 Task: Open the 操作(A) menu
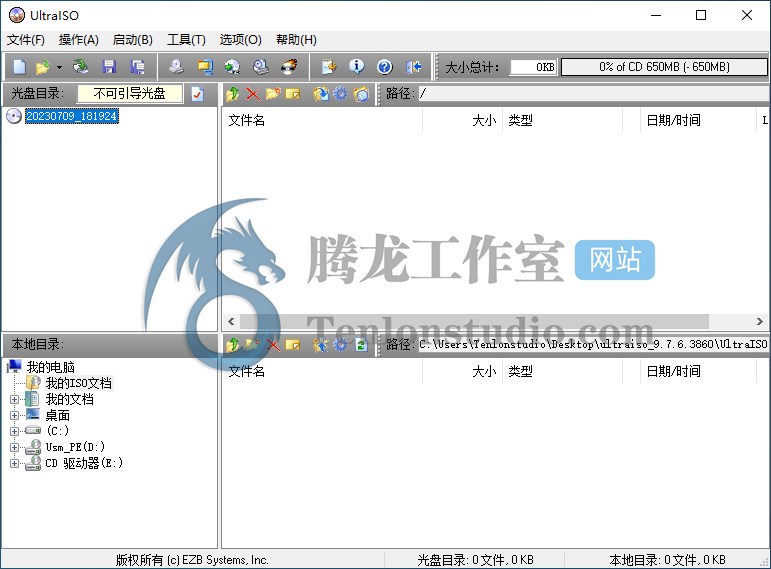point(79,40)
